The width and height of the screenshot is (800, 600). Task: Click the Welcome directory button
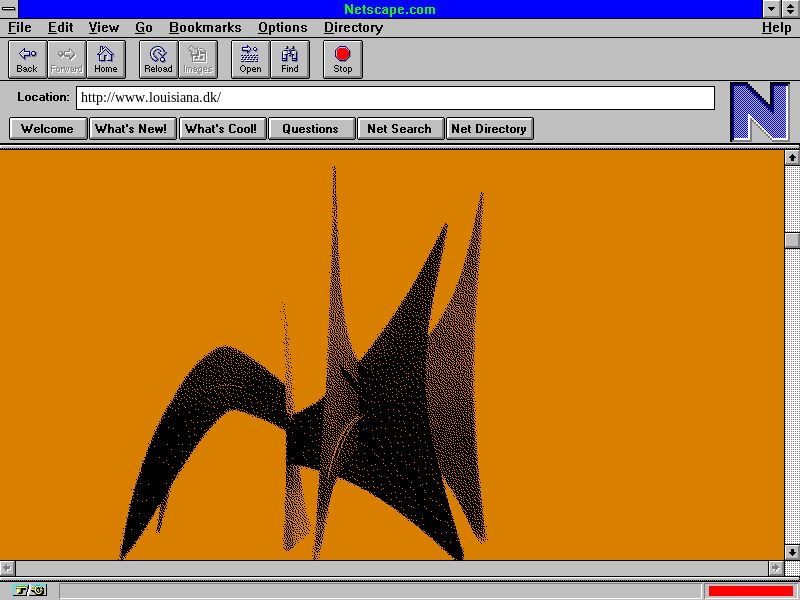point(48,129)
